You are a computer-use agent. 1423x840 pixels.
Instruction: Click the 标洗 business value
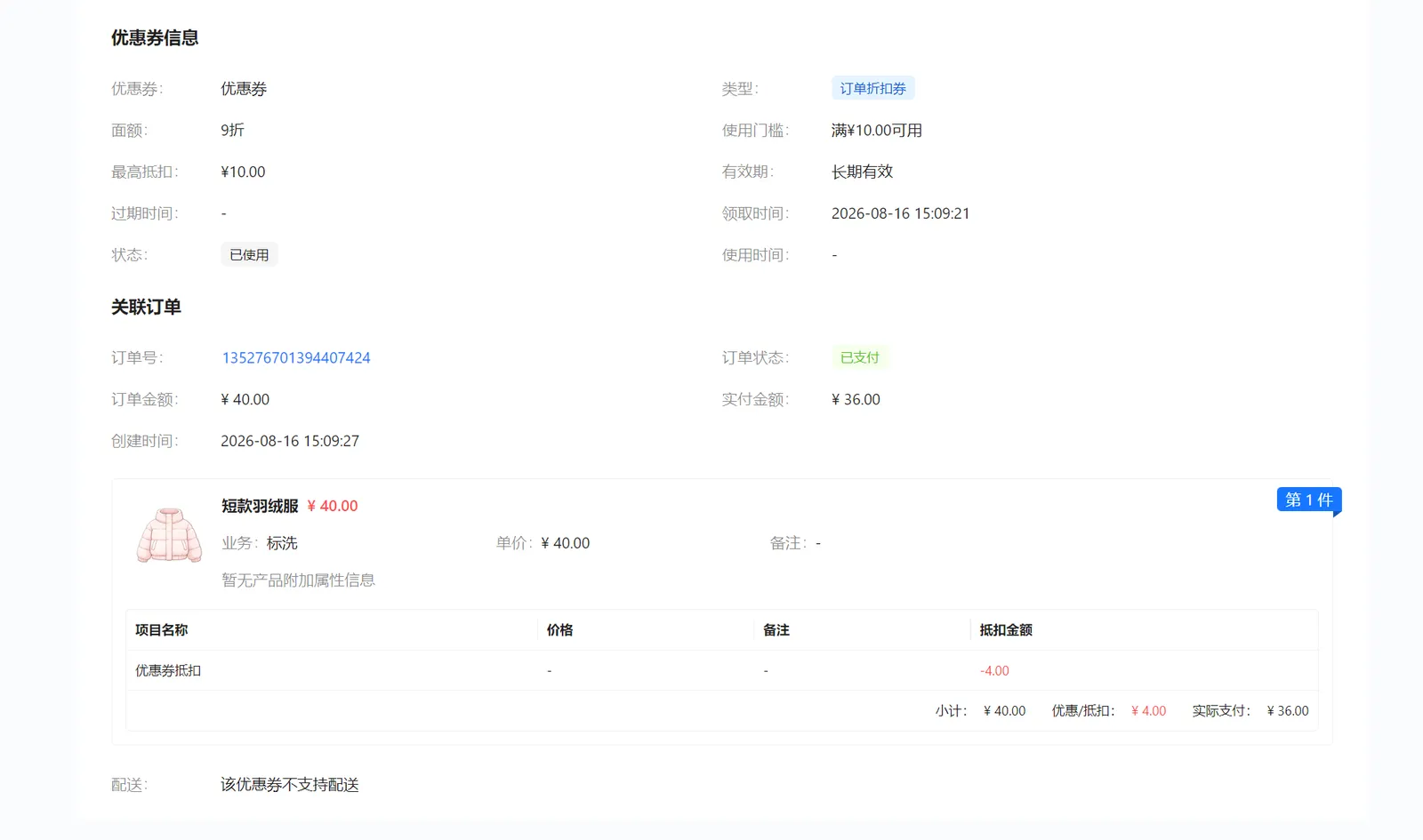[x=282, y=542]
